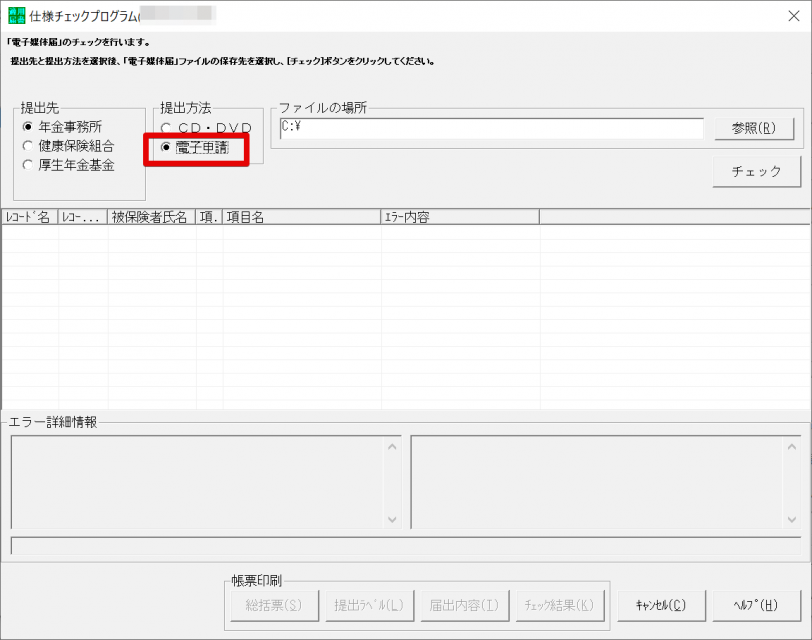Click the チェック結果(K) print button
The height and width of the screenshot is (640, 812).
tap(560, 605)
